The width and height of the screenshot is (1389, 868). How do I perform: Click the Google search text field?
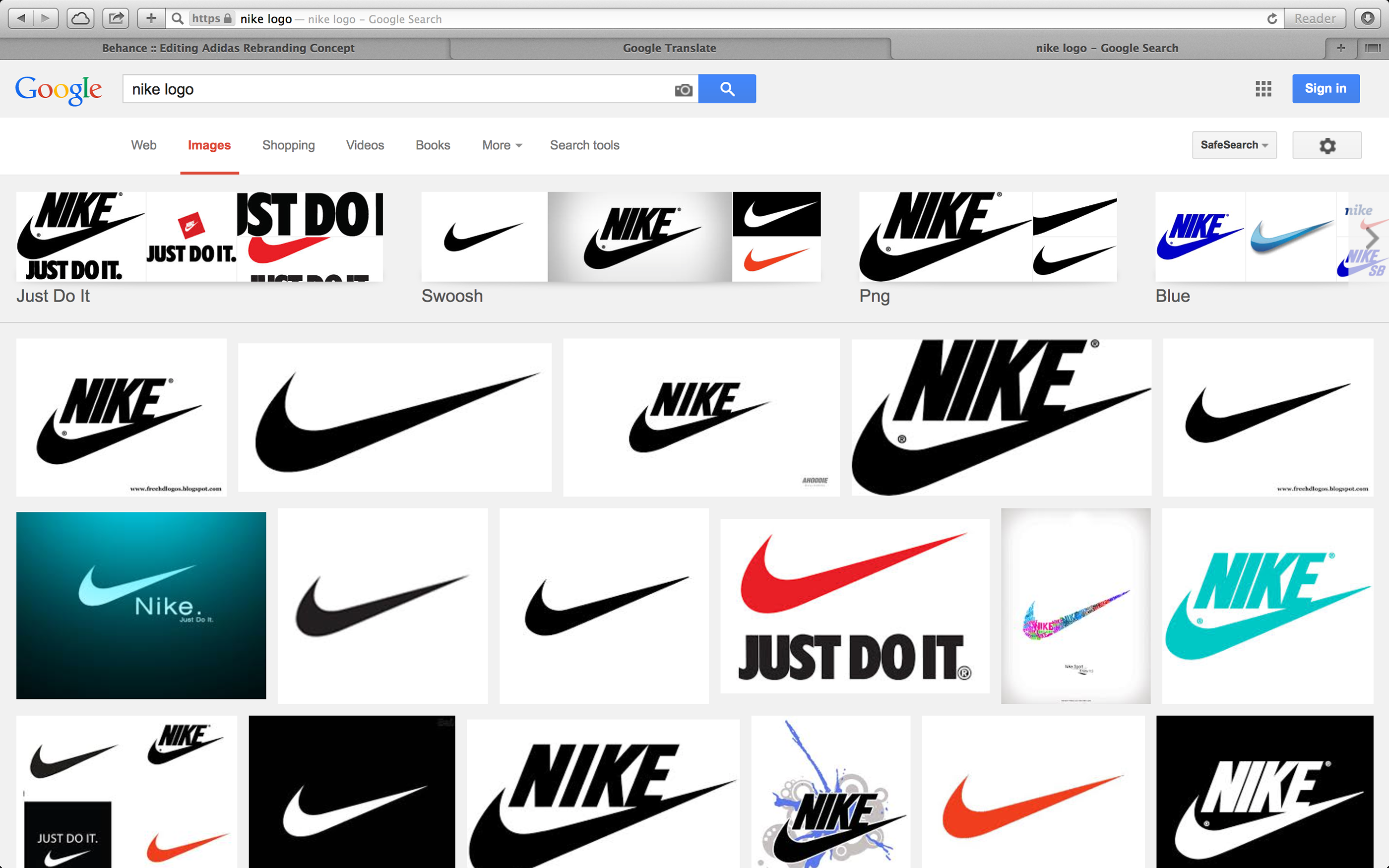pos(396,90)
